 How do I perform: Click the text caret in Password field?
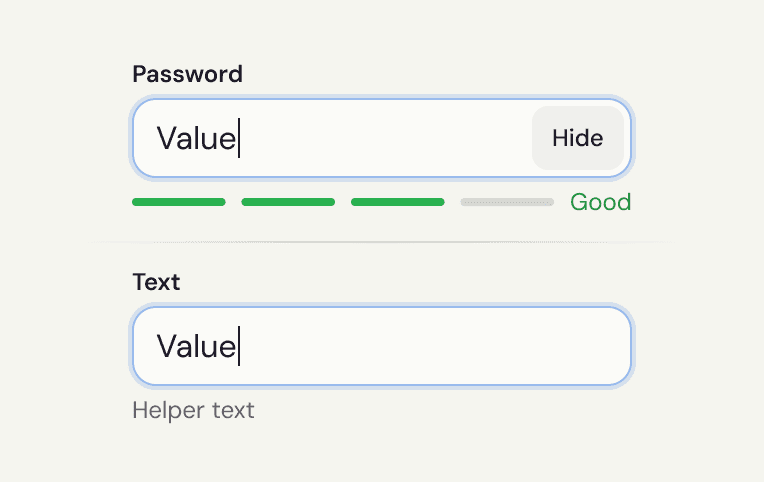click(x=239, y=138)
